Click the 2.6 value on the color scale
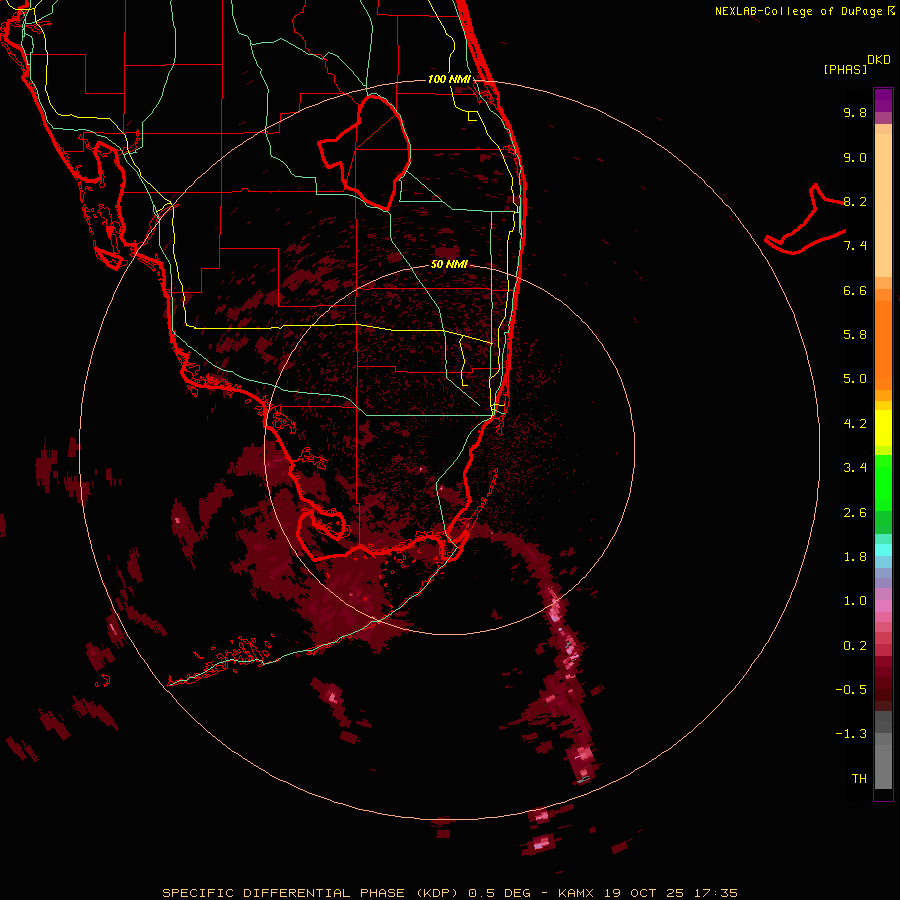Viewport: 900px width, 900px height. 855,513
